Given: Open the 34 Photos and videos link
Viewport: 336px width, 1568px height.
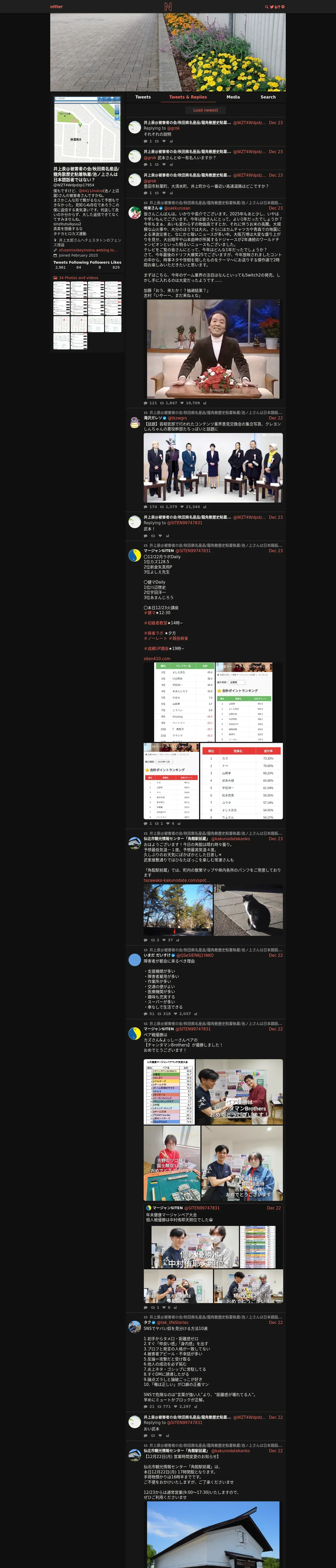Looking at the screenshot, I should click(x=79, y=278).
